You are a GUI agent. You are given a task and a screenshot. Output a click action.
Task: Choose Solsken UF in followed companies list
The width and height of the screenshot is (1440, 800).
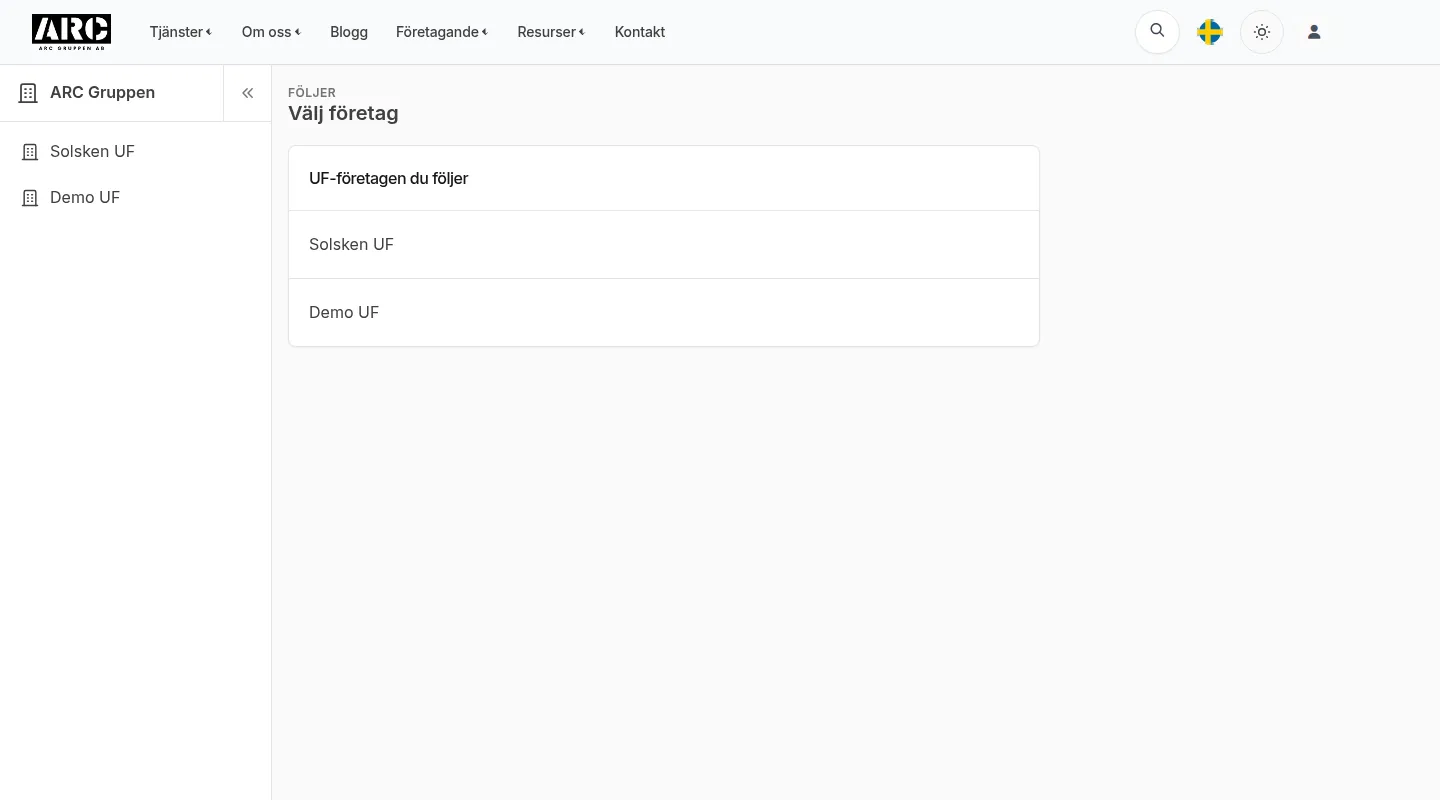(664, 244)
